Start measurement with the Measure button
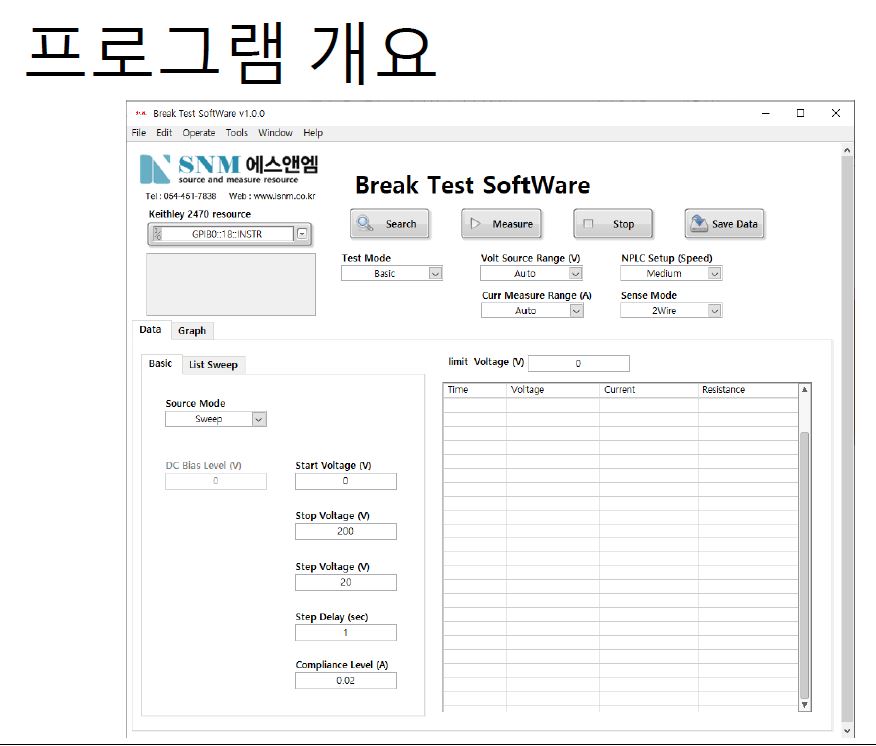Image resolution: width=876 pixels, height=746 pixels. (x=501, y=224)
